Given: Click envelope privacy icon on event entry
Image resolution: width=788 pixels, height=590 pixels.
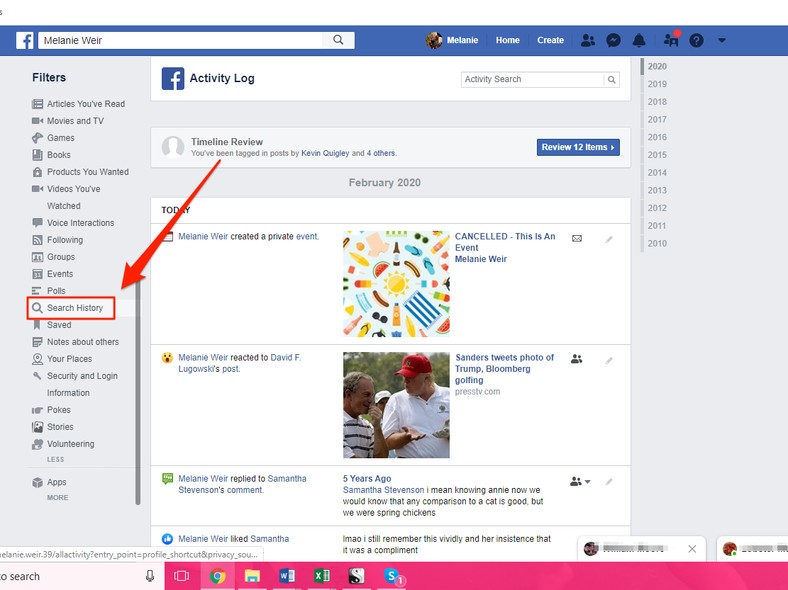Looking at the screenshot, I should point(577,239).
